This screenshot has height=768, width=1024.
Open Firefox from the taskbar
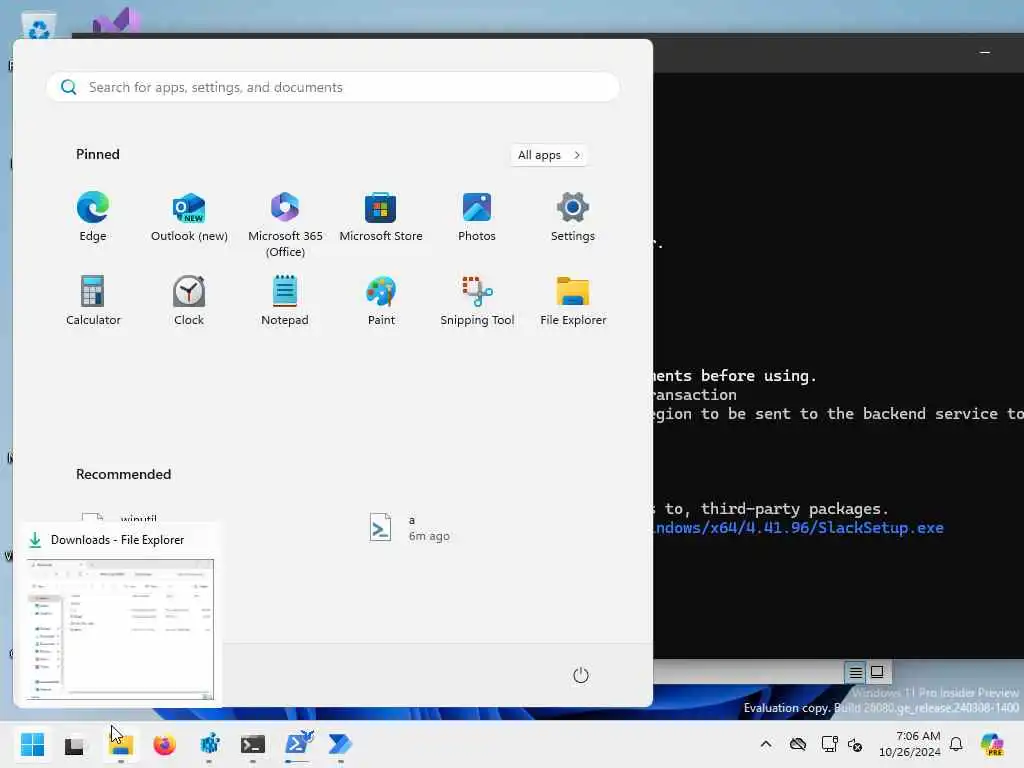pos(165,744)
